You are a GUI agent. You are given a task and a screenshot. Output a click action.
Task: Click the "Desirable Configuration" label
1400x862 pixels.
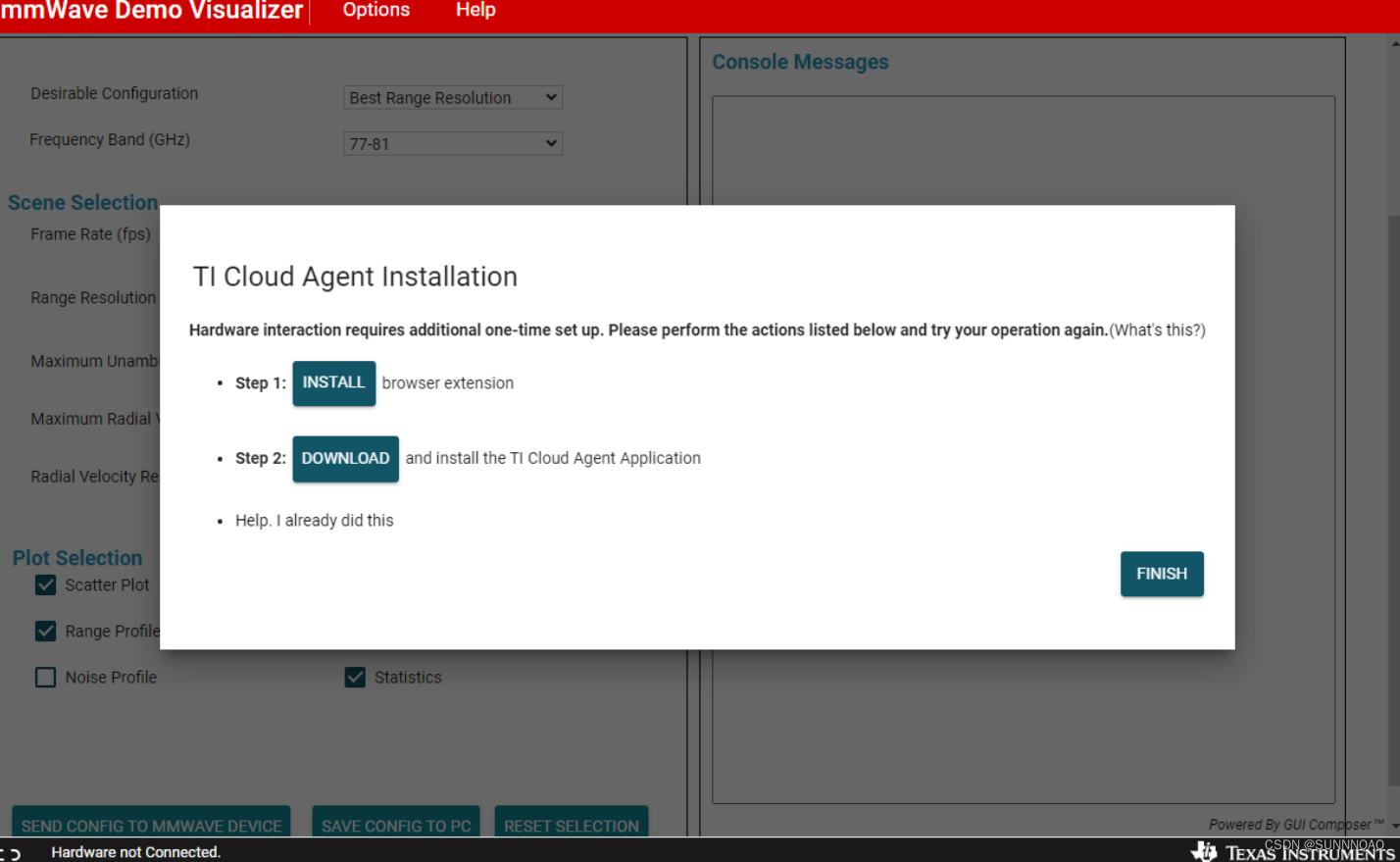click(x=114, y=93)
